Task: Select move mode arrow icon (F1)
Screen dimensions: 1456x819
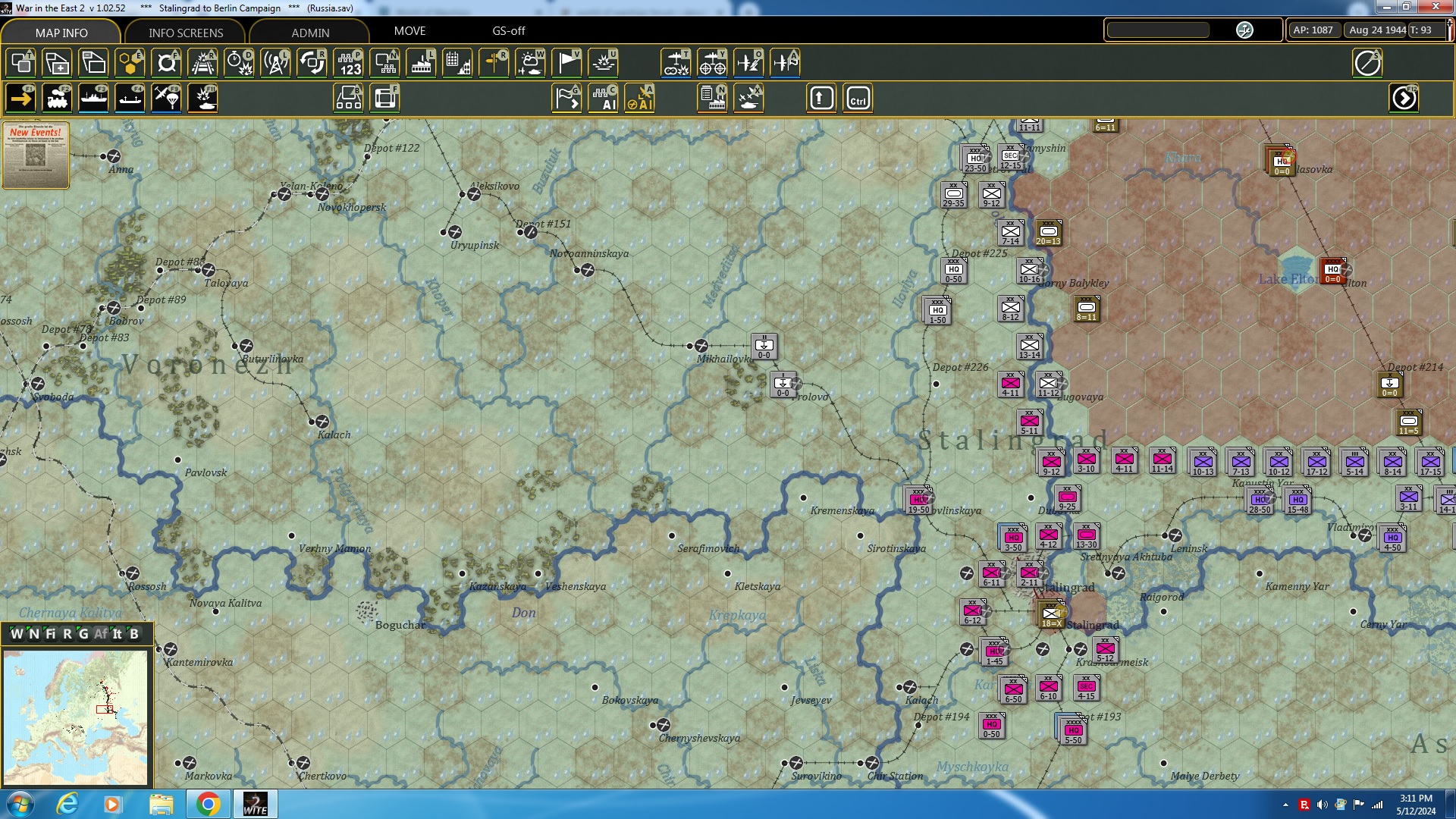Action: coord(20,98)
